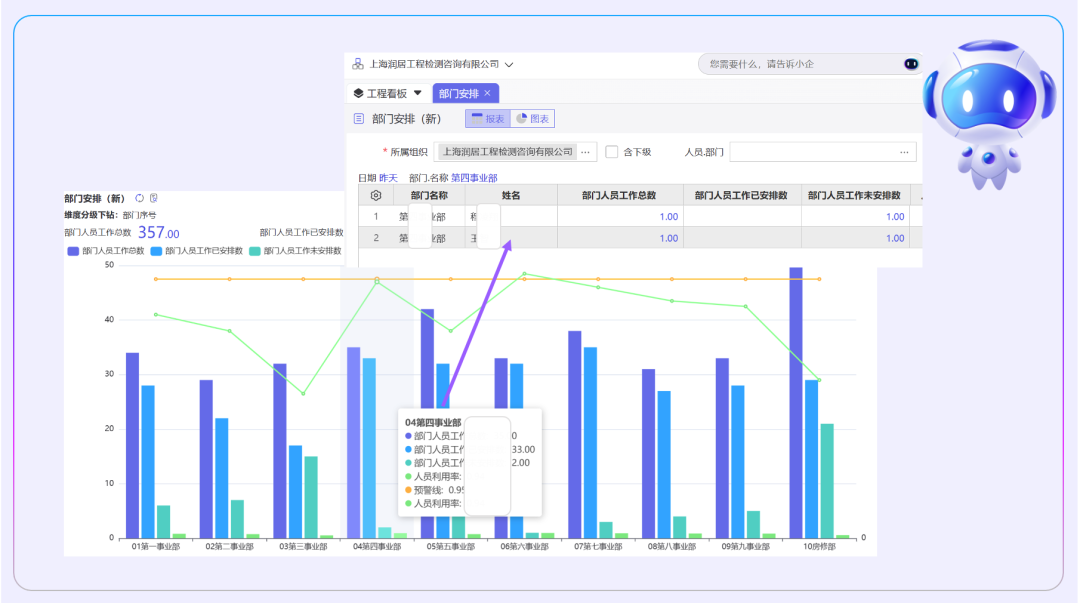The height and width of the screenshot is (603, 1080).
Task: Click the 昨天 date filter link
Action: click(387, 178)
